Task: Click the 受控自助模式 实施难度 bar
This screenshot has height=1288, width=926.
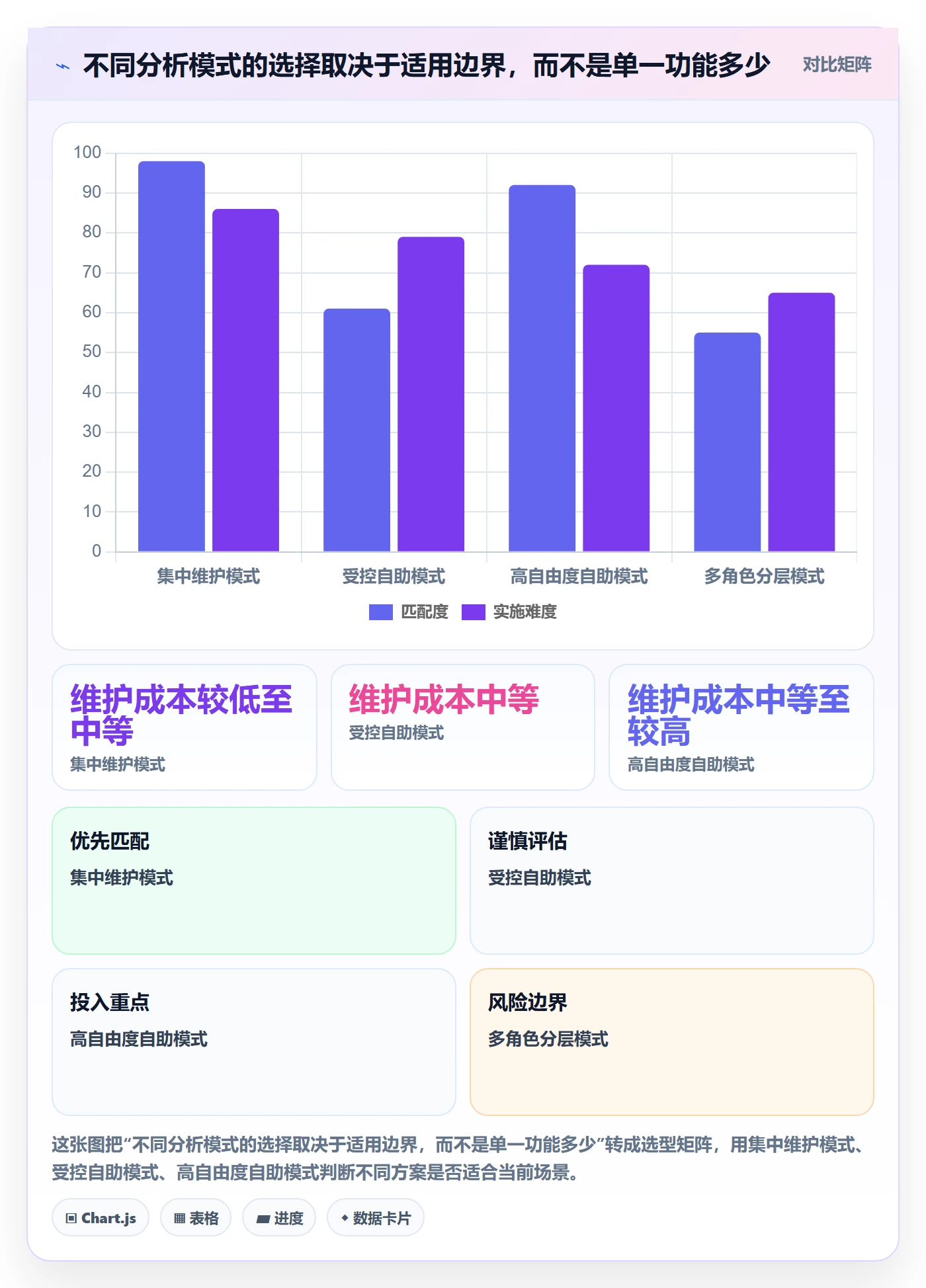Action: coord(431,394)
